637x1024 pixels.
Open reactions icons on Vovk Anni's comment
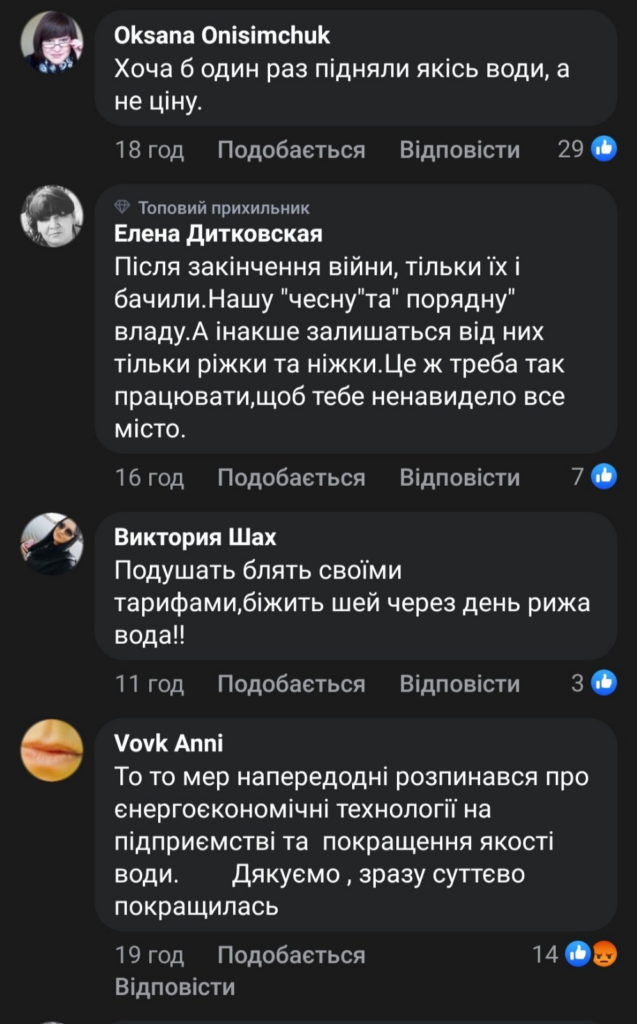[x=591, y=954]
